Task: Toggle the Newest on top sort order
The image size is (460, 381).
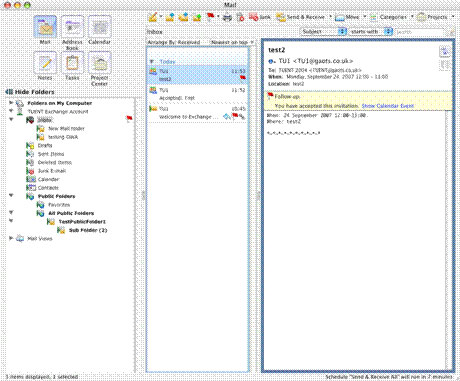Action: click(x=232, y=42)
